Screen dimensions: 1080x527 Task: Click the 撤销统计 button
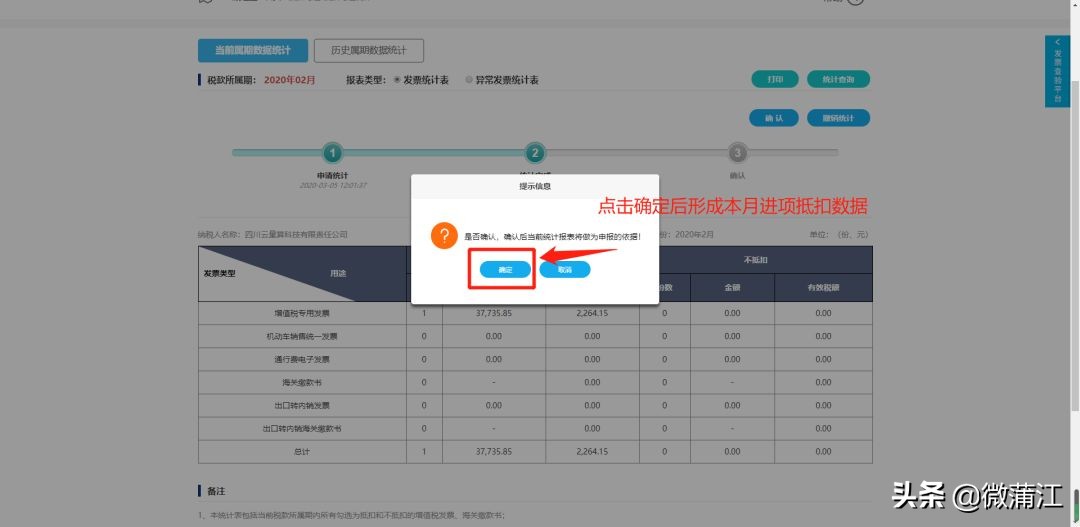[x=838, y=118]
